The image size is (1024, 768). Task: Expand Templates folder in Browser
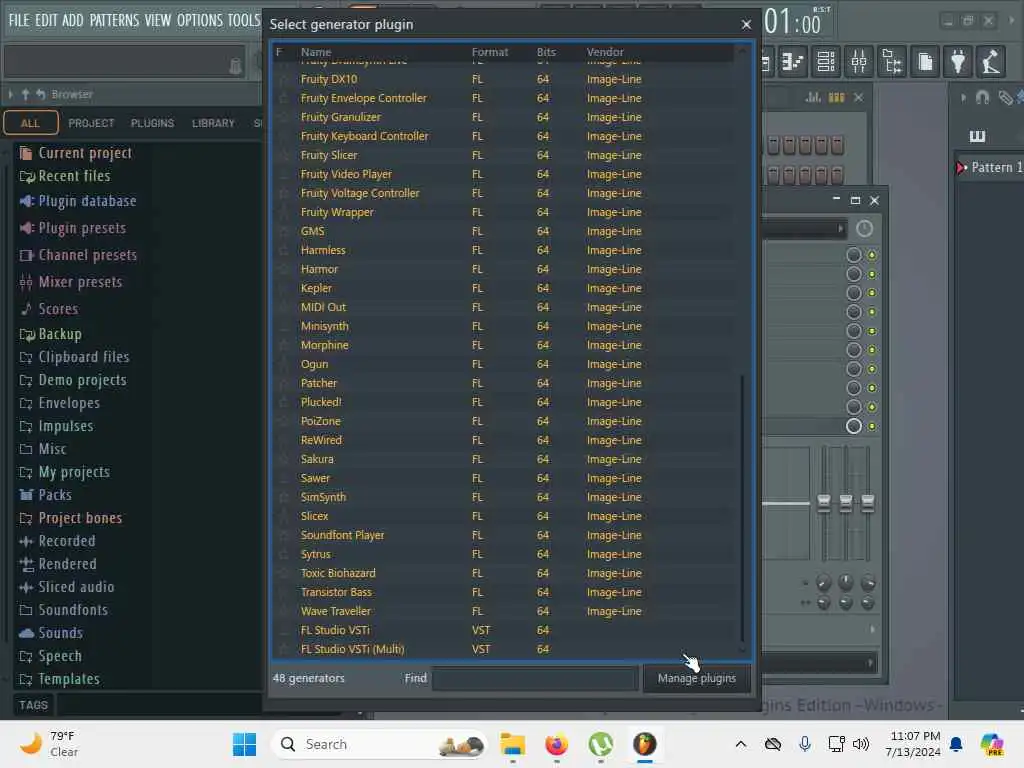tap(59, 679)
